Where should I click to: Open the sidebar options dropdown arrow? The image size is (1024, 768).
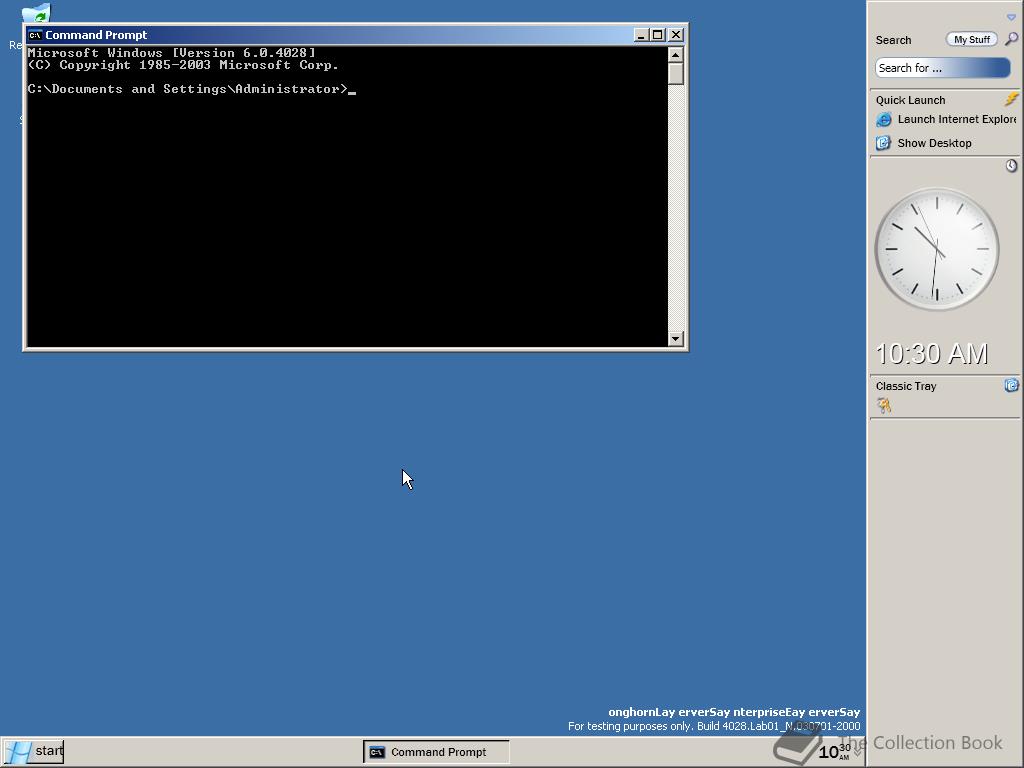1011,18
